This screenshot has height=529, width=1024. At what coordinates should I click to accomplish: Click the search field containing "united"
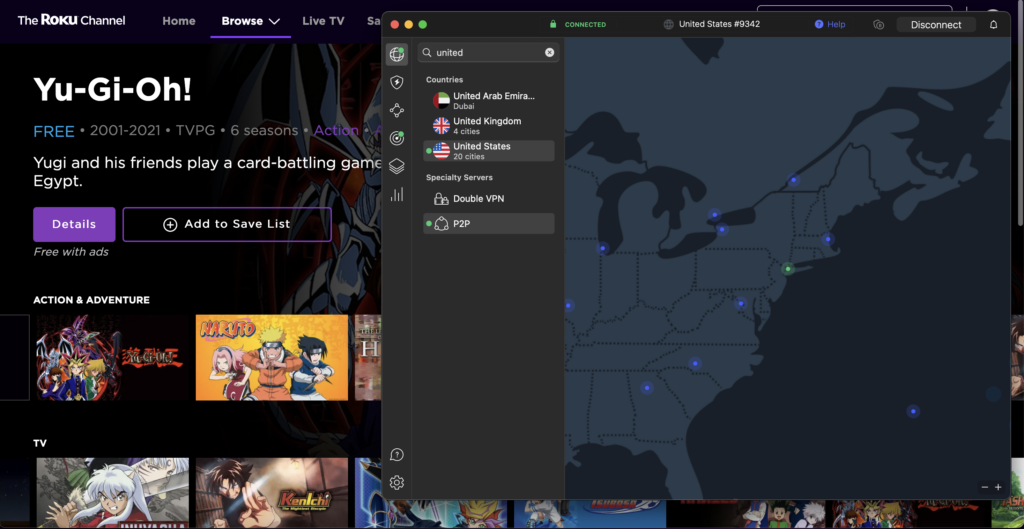coord(488,52)
